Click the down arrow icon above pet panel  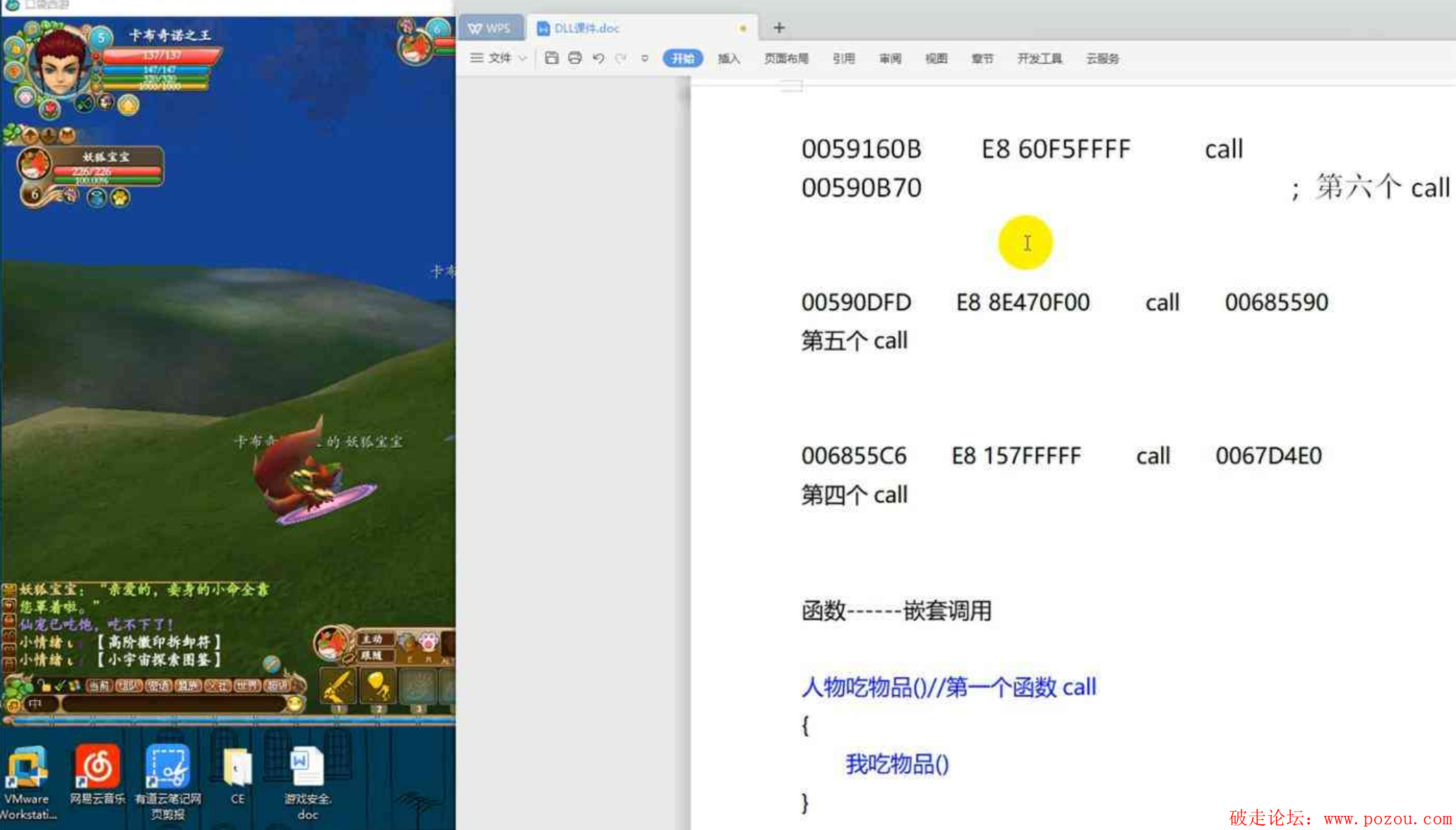click(49, 134)
